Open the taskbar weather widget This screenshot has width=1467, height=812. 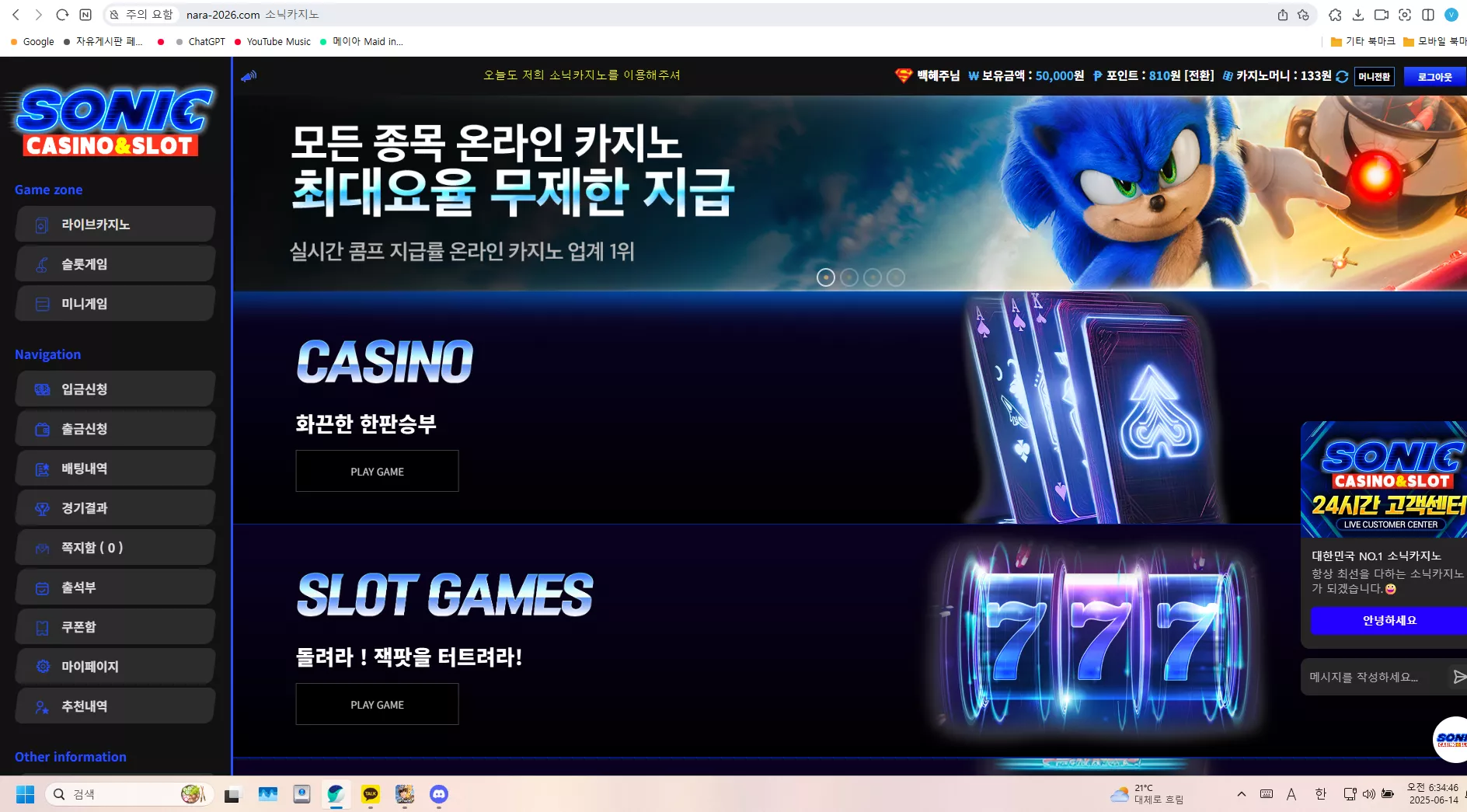pyautogui.click(x=1147, y=794)
